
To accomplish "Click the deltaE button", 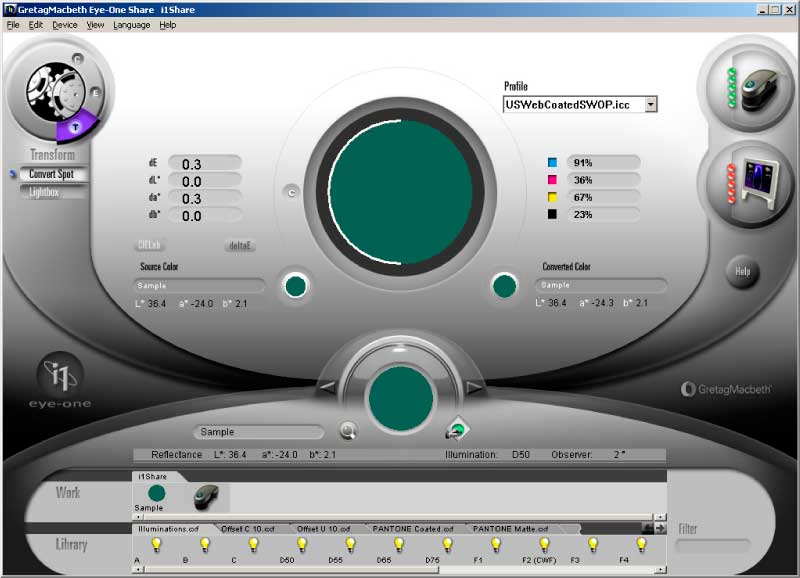I will click(x=239, y=245).
